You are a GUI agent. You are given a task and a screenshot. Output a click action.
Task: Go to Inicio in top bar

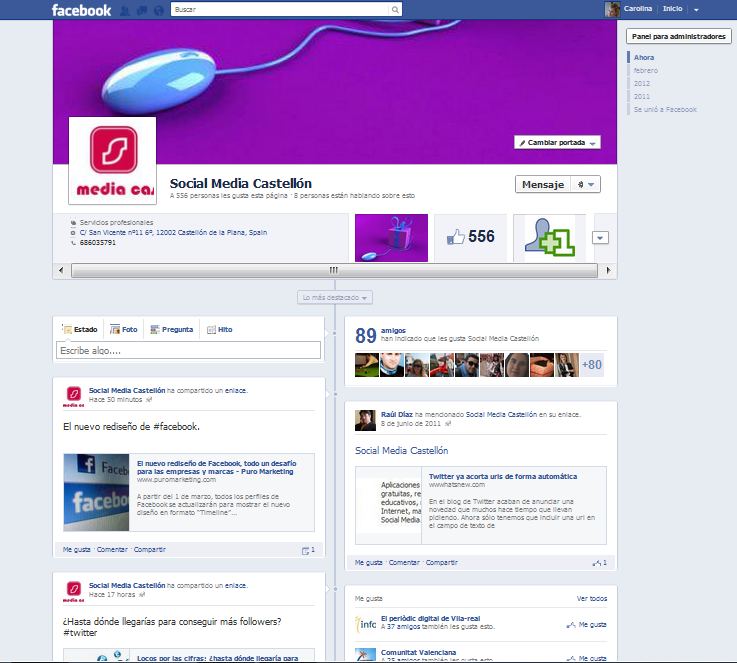pos(673,8)
